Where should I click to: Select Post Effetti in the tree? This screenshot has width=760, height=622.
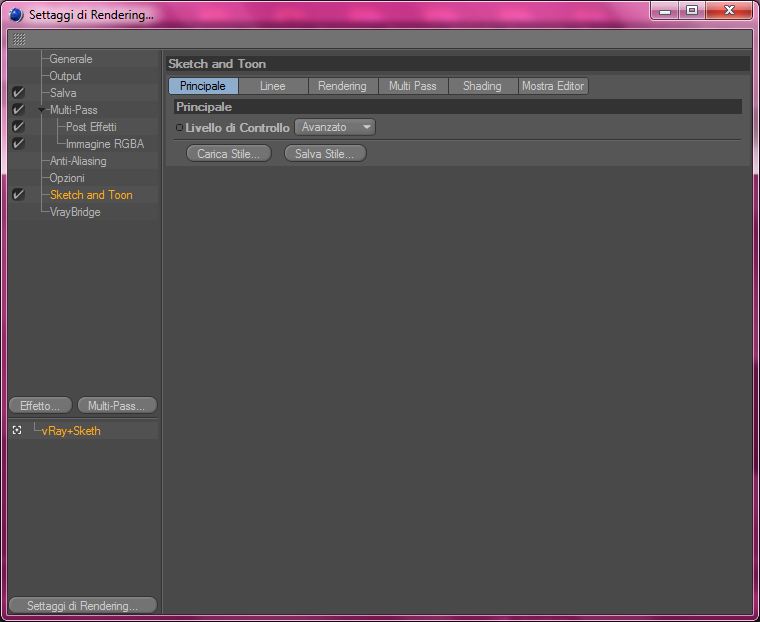91,127
